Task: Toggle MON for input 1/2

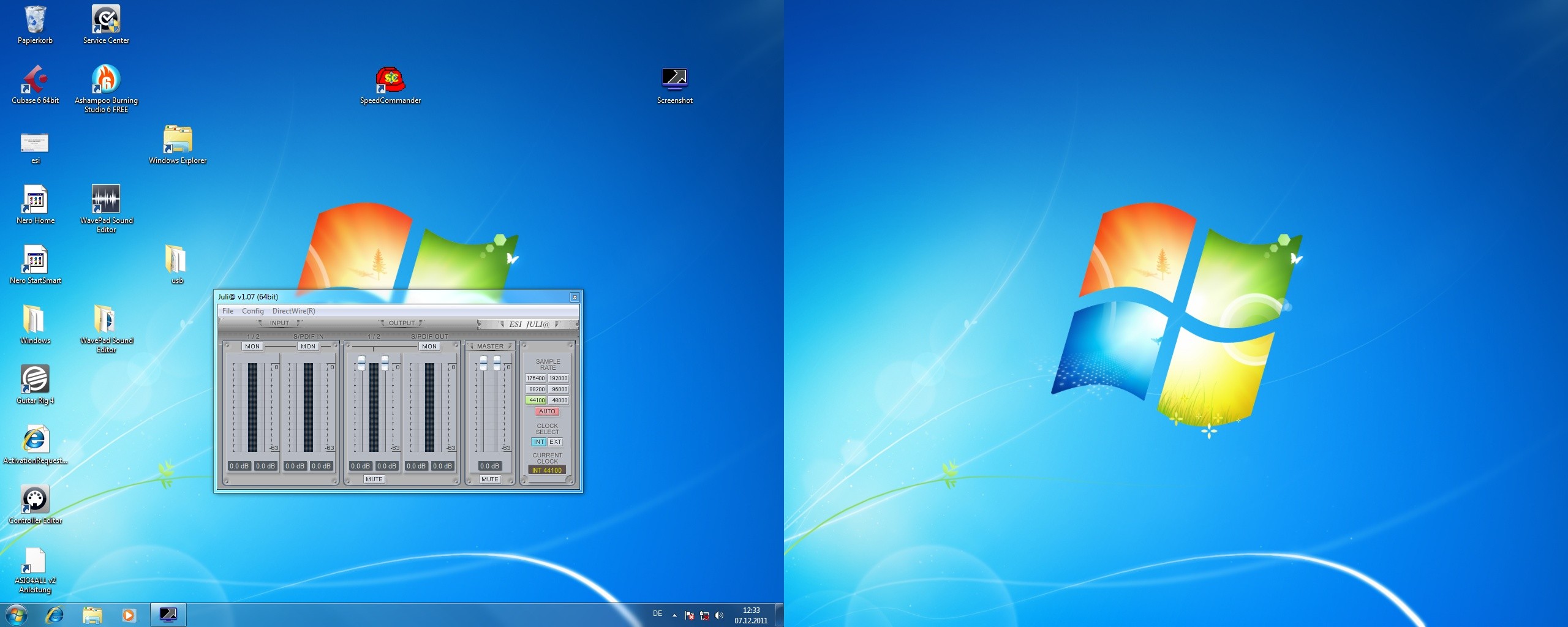Action: tap(252, 347)
